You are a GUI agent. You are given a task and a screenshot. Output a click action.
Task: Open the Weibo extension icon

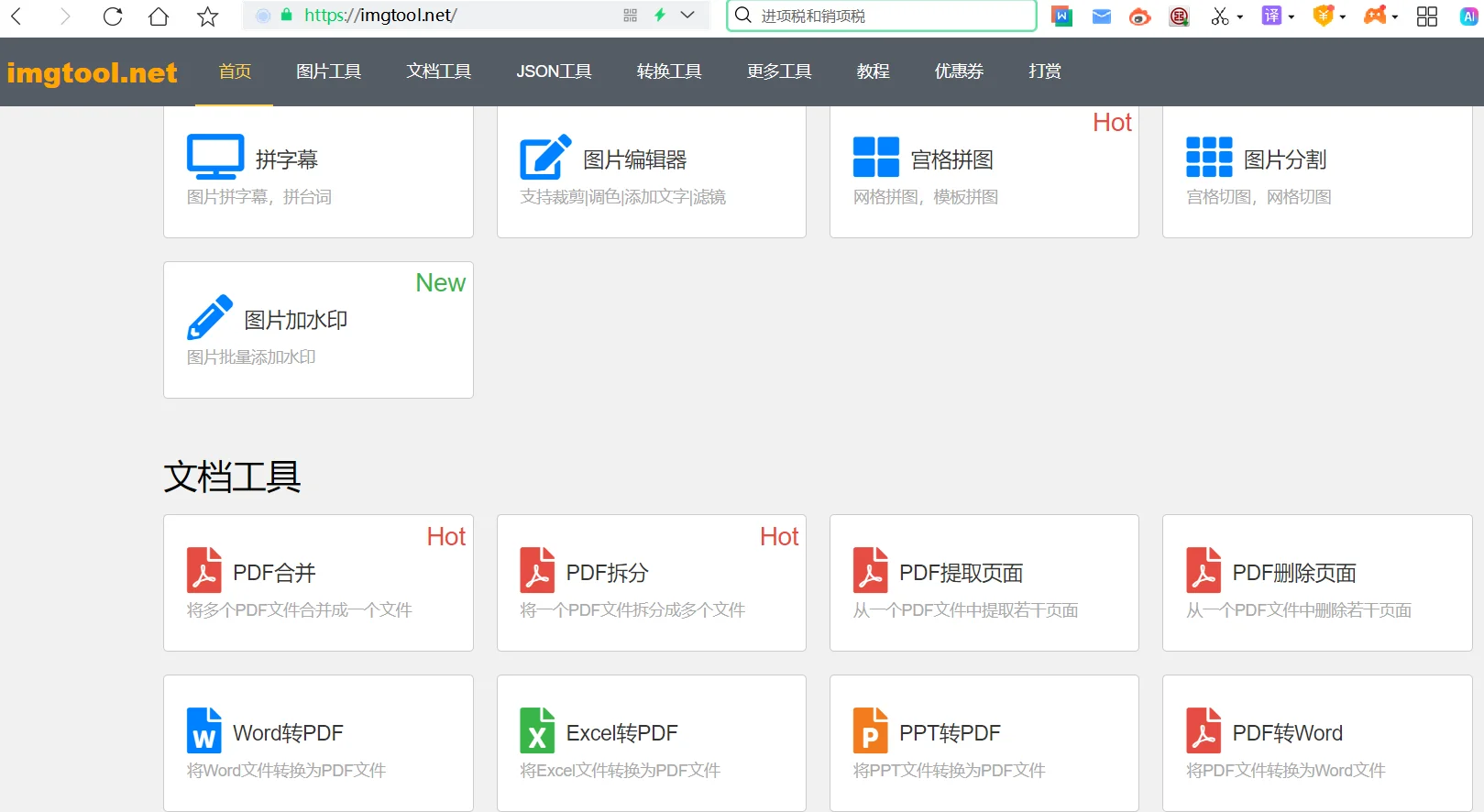click(1139, 16)
